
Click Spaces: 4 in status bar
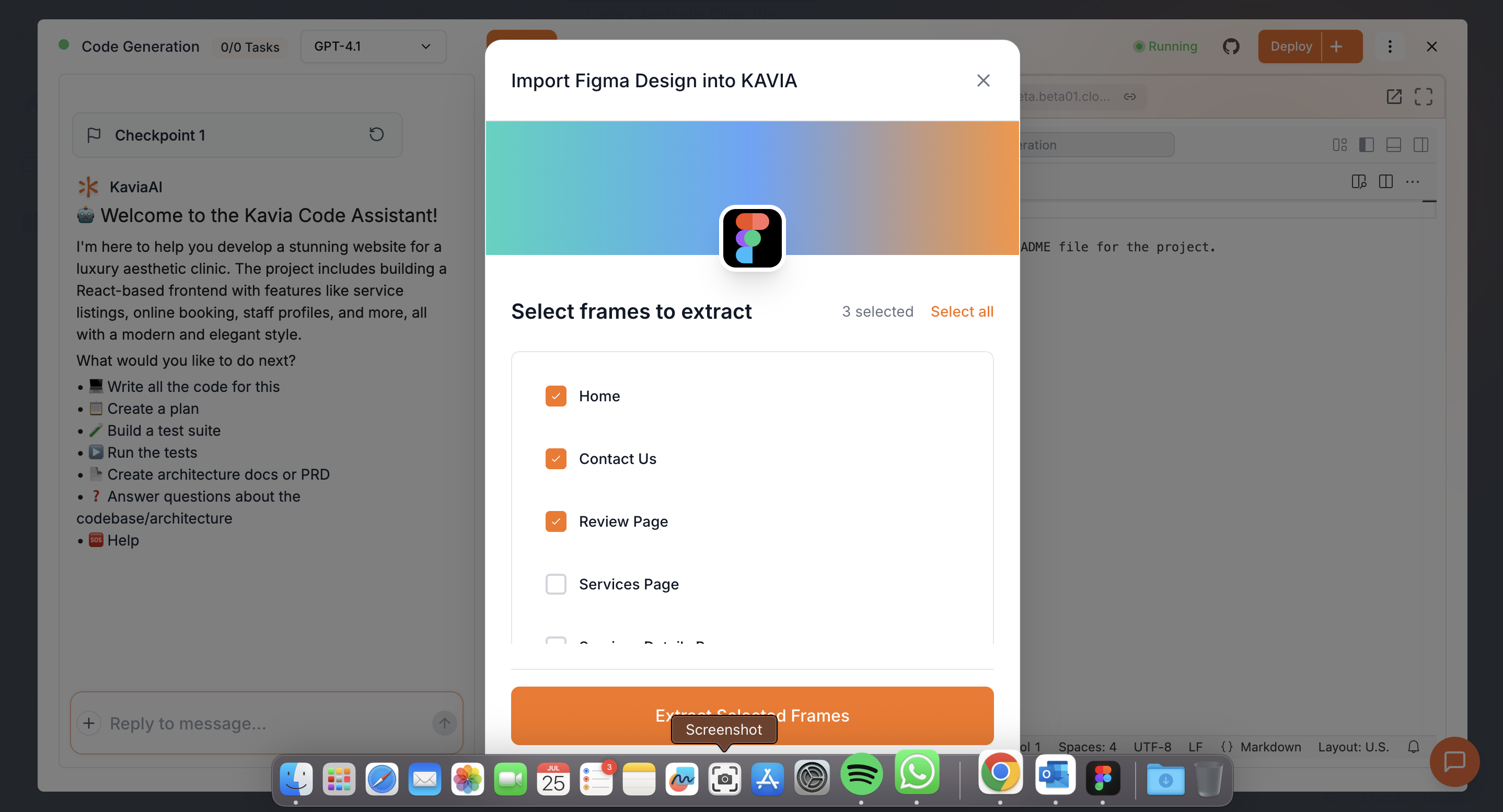click(x=1087, y=747)
